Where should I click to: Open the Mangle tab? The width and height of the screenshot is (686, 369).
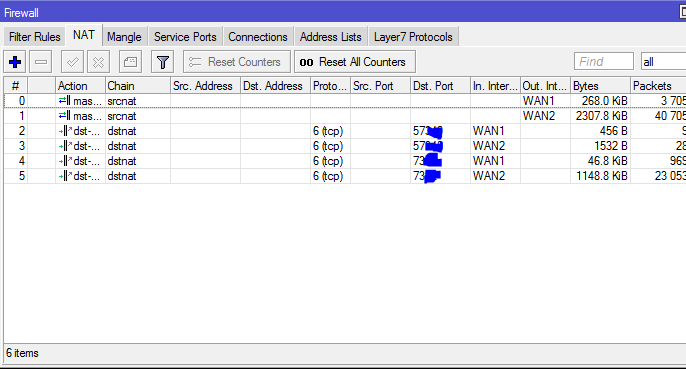tap(124, 37)
